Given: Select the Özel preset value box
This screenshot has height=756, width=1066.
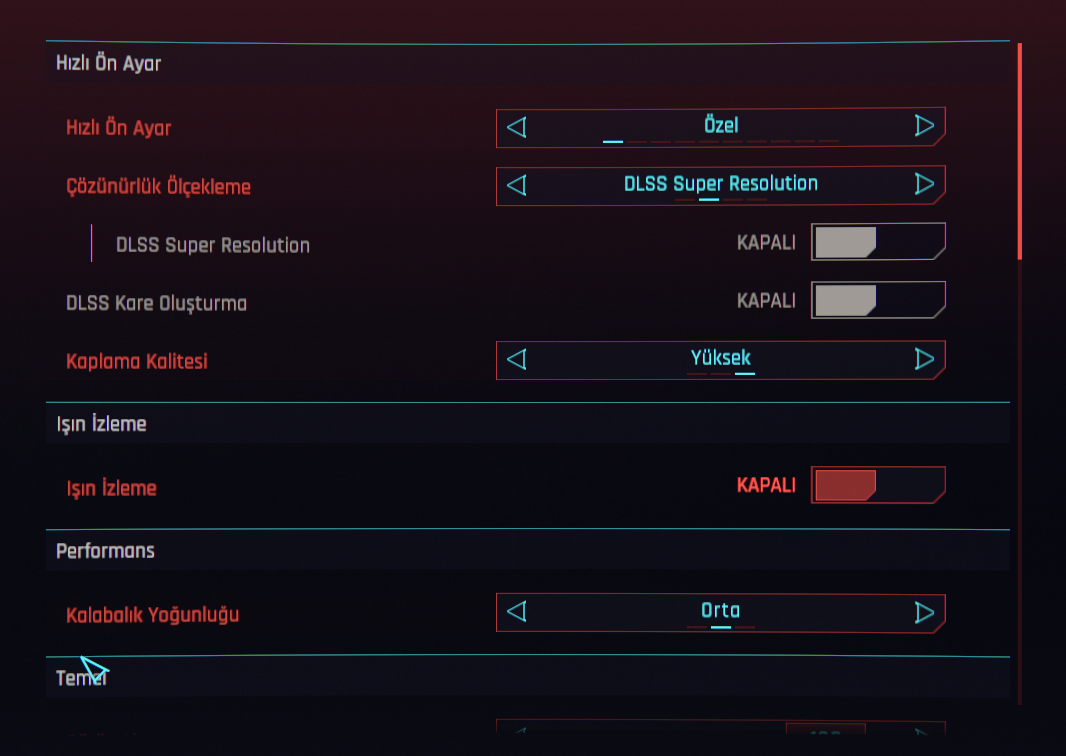Looking at the screenshot, I should click(720, 127).
